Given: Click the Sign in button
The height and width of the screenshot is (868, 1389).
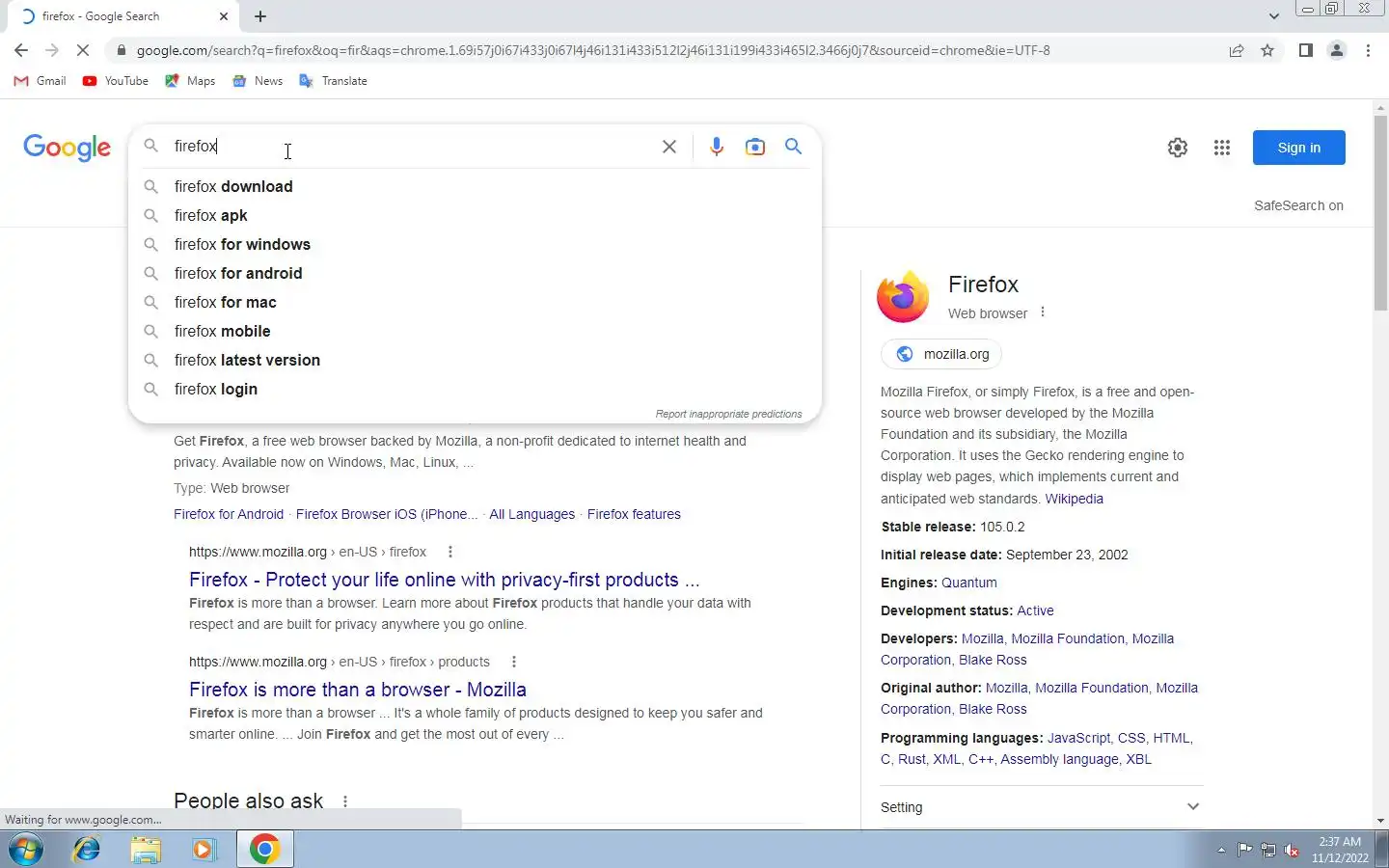Looking at the screenshot, I should tap(1298, 148).
